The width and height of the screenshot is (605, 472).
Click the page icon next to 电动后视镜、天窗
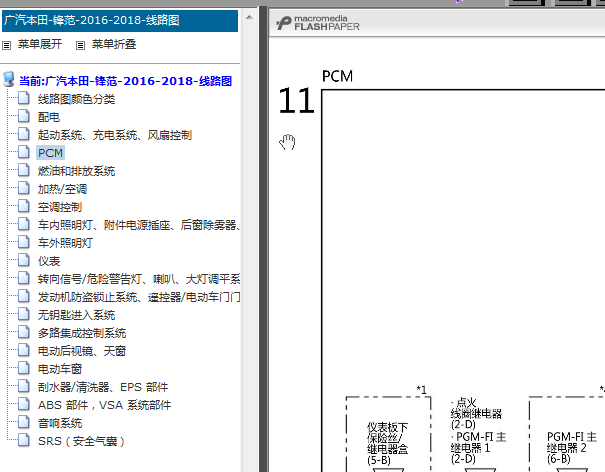[24, 350]
